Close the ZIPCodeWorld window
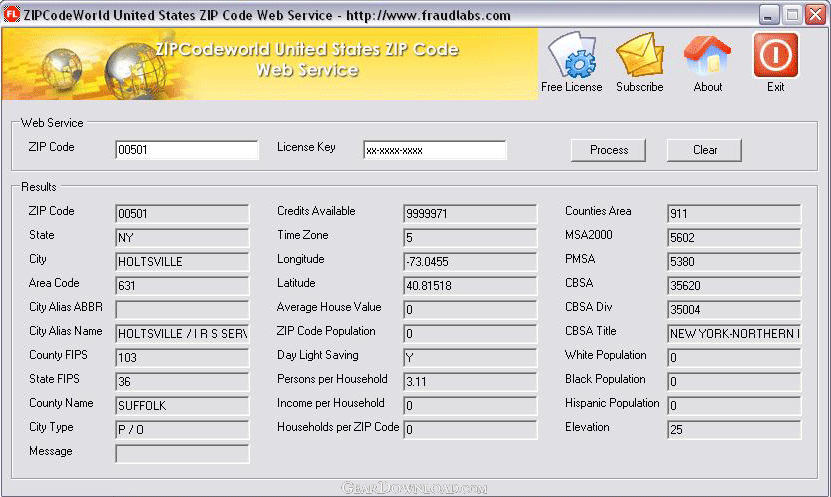This screenshot has height=497, width=831. point(815,15)
